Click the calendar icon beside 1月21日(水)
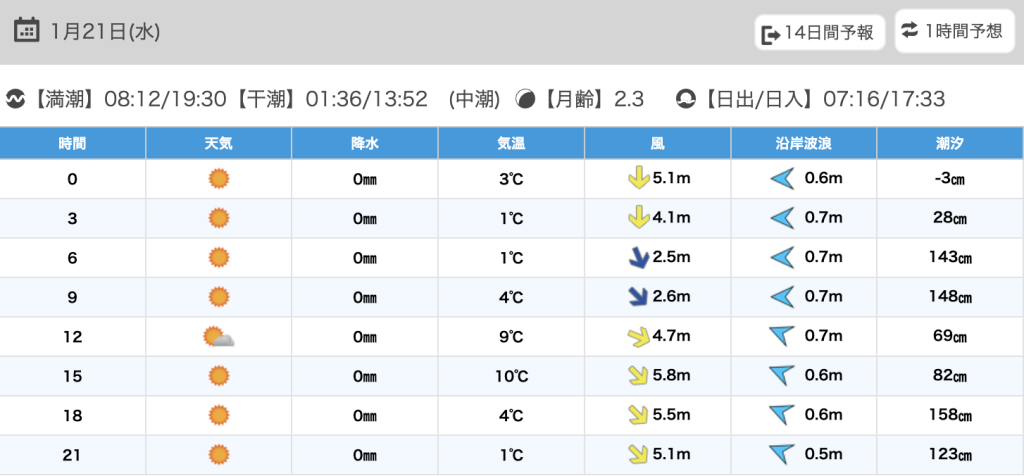 point(28,30)
